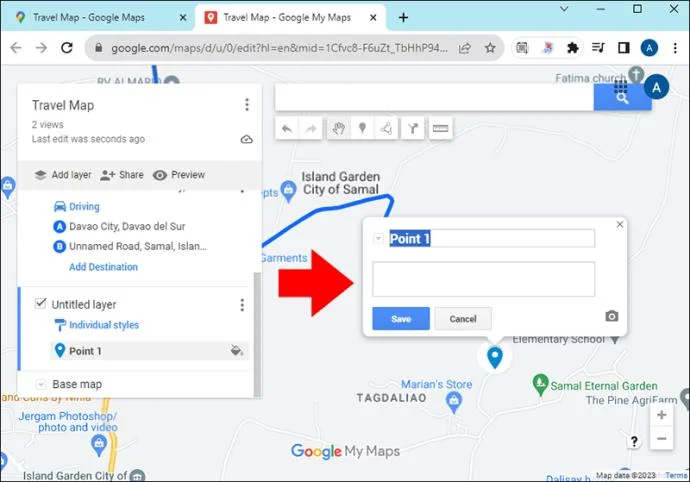This screenshot has height=482, width=690.
Task: Click the Travel Map title text
Action: point(63,105)
